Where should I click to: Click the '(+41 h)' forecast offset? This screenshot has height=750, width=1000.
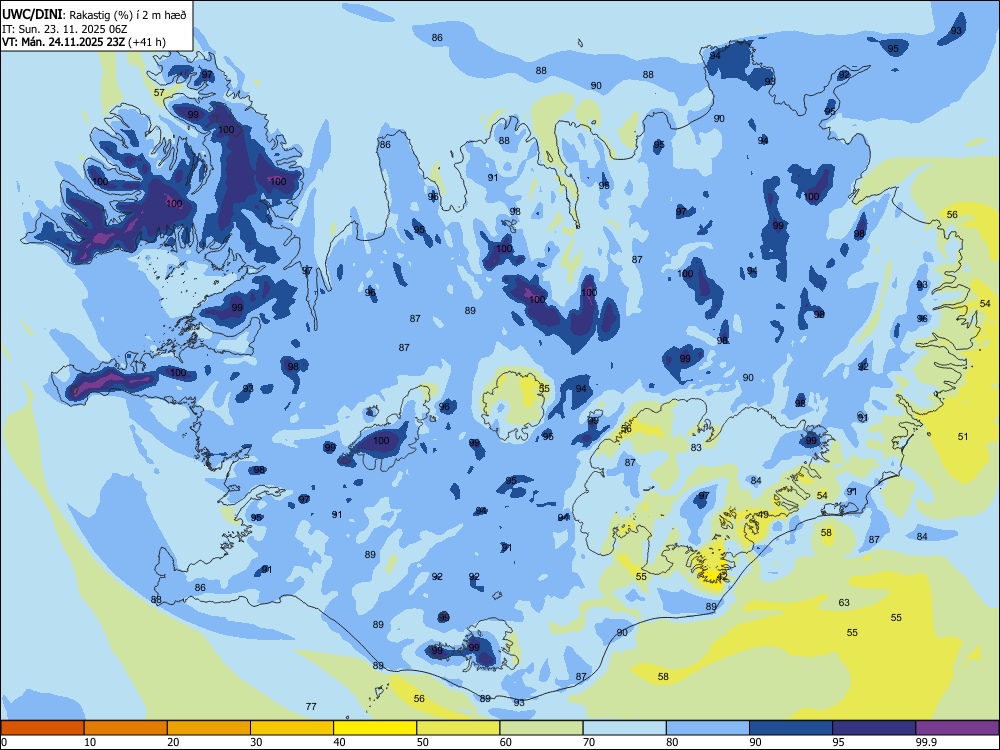tap(147, 42)
